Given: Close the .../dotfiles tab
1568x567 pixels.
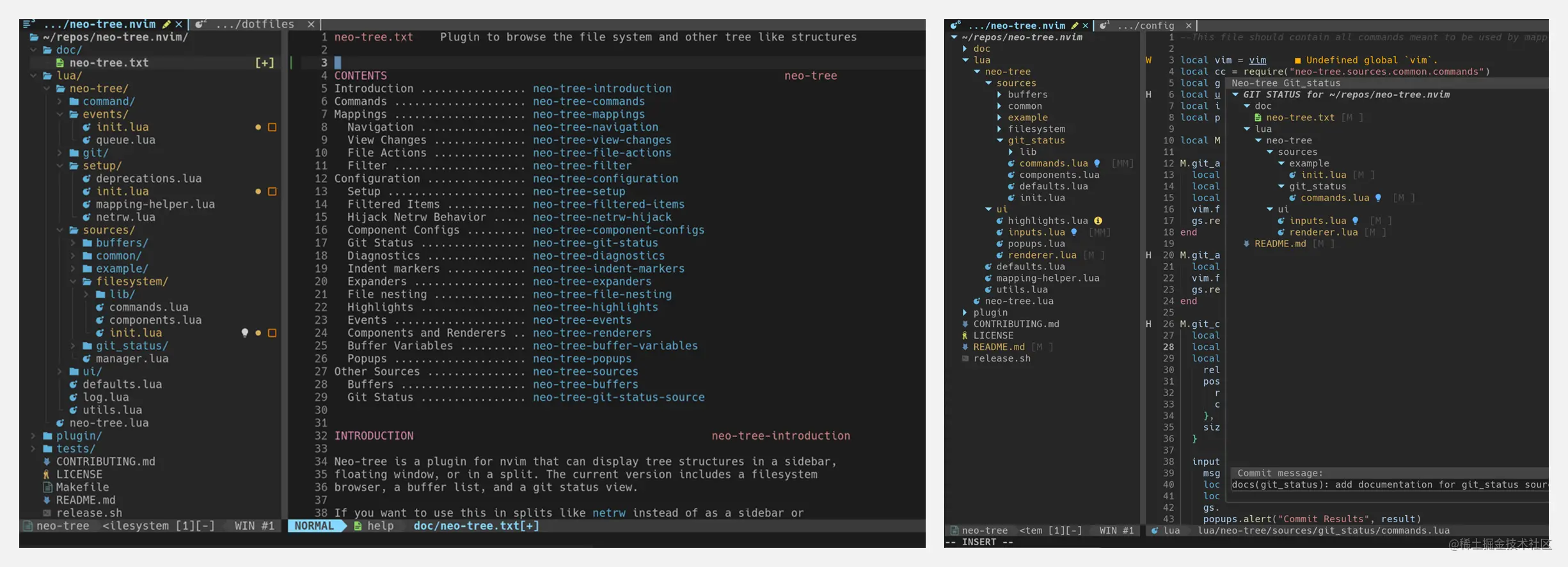Looking at the screenshot, I should pos(311,24).
